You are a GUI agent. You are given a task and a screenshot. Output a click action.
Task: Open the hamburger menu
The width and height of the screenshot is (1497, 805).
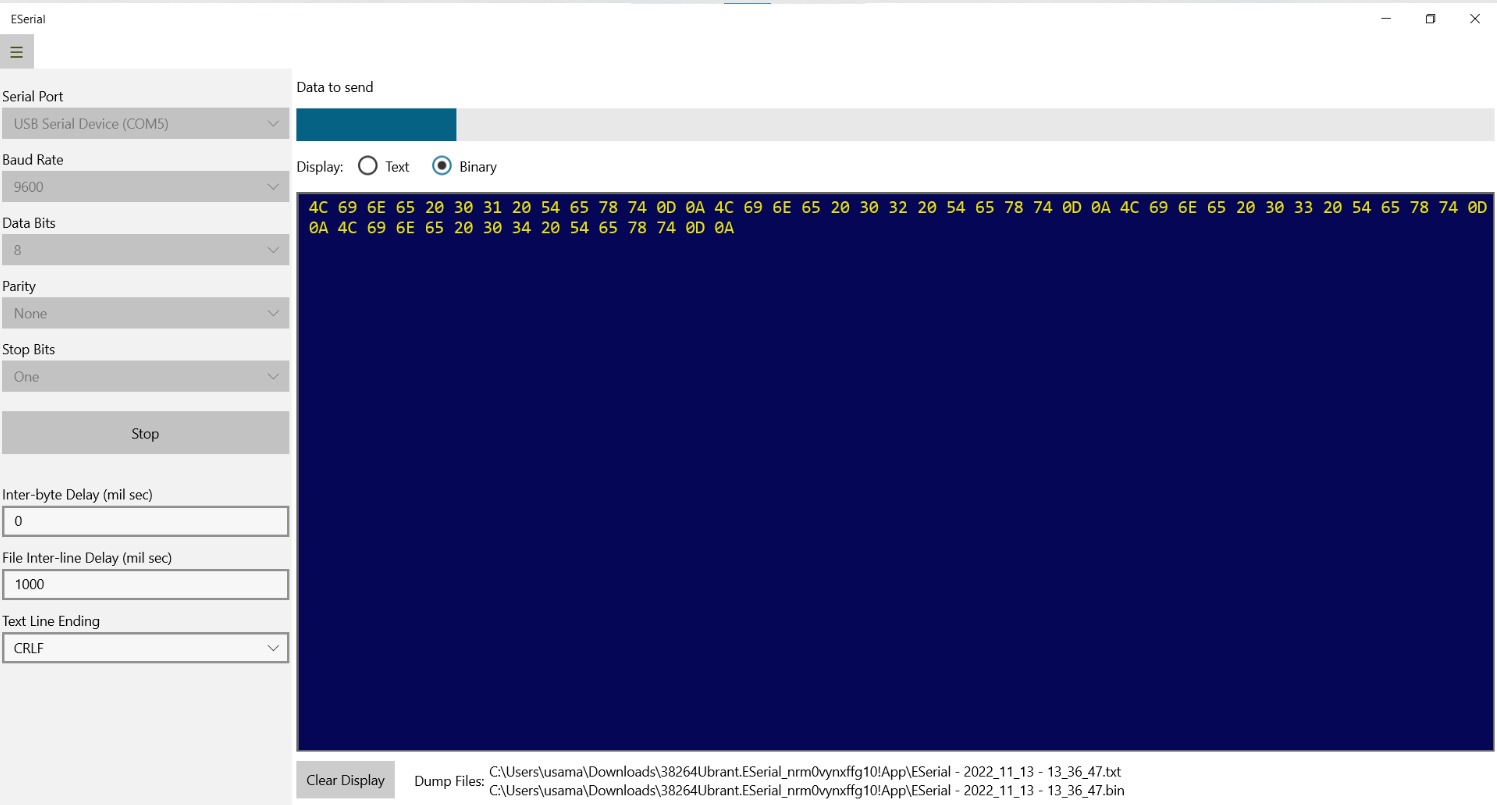click(x=16, y=51)
